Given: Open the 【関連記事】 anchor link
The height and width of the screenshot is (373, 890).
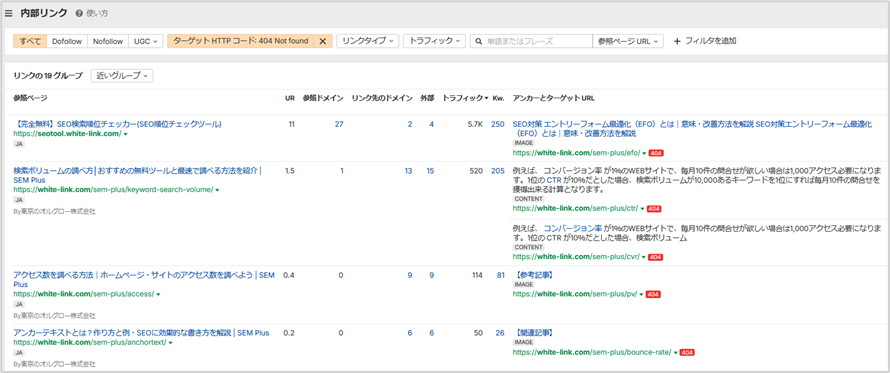Looking at the screenshot, I should click(533, 333).
